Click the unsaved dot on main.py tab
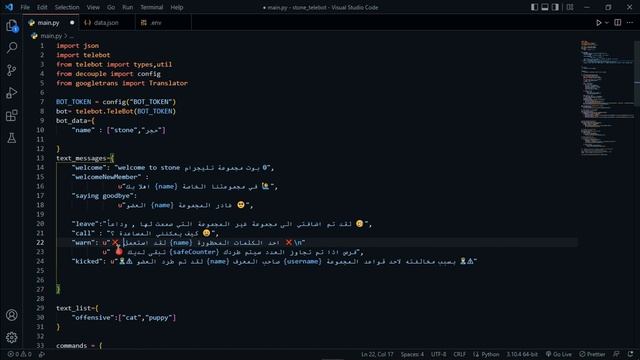Image resolution: width=640 pixels, height=360 pixels. [x=72, y=23]
